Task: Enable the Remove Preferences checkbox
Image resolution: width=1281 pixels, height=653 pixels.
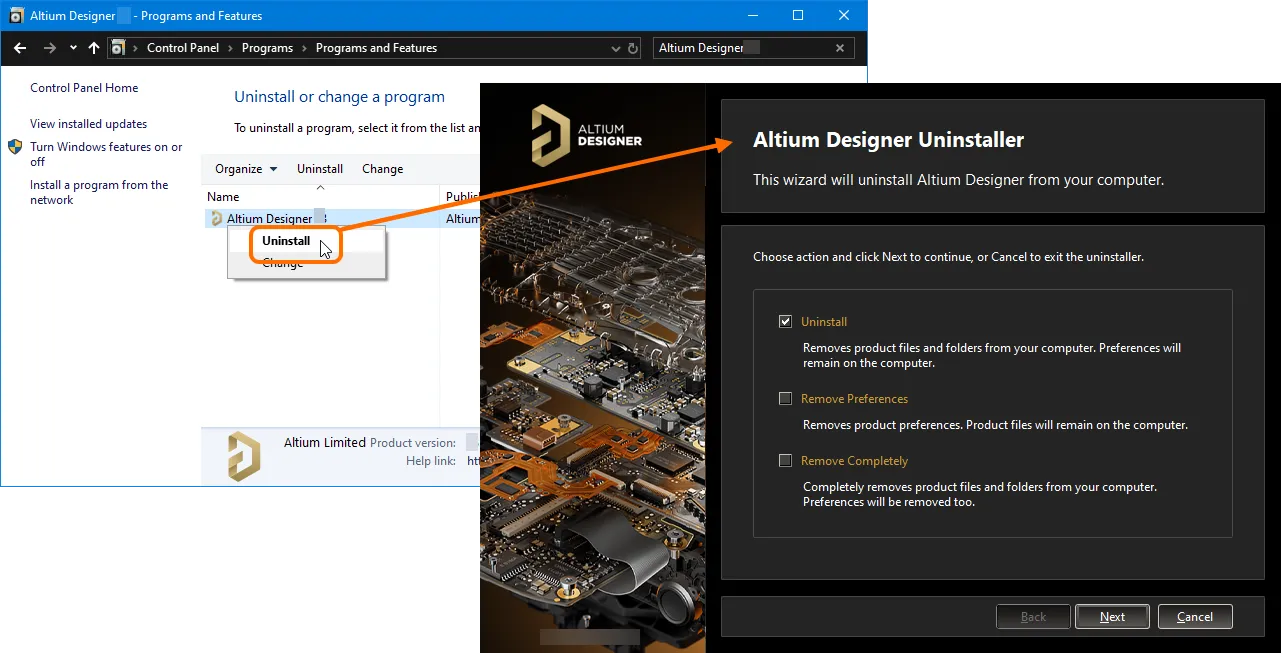Action: pyautogui.click(x=786, y=399)
